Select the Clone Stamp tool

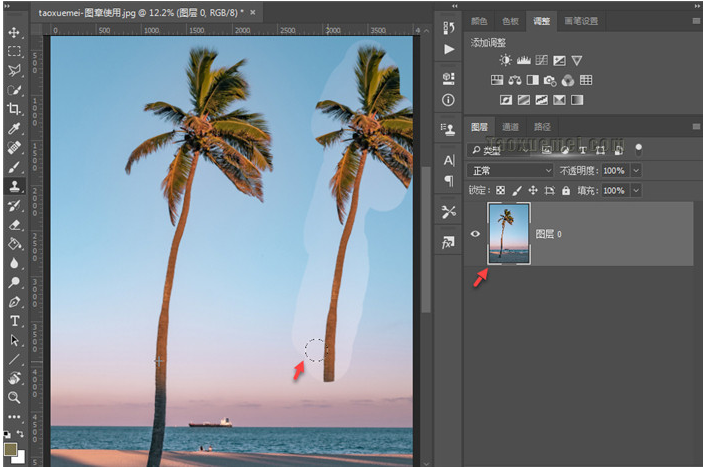point(14,186)
